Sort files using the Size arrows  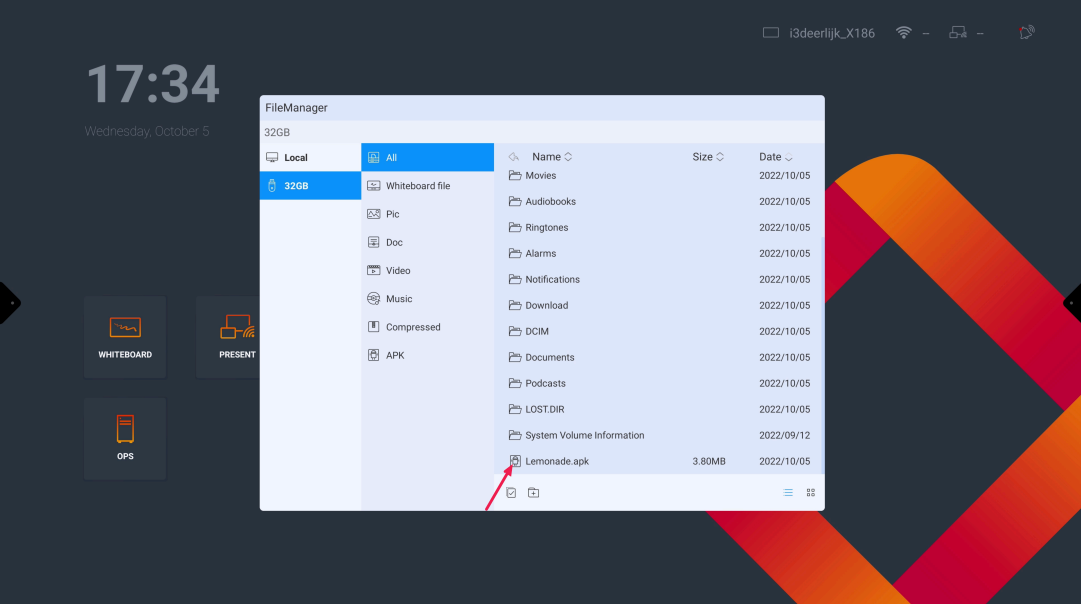pyautogui.click(x=707, y=156)
